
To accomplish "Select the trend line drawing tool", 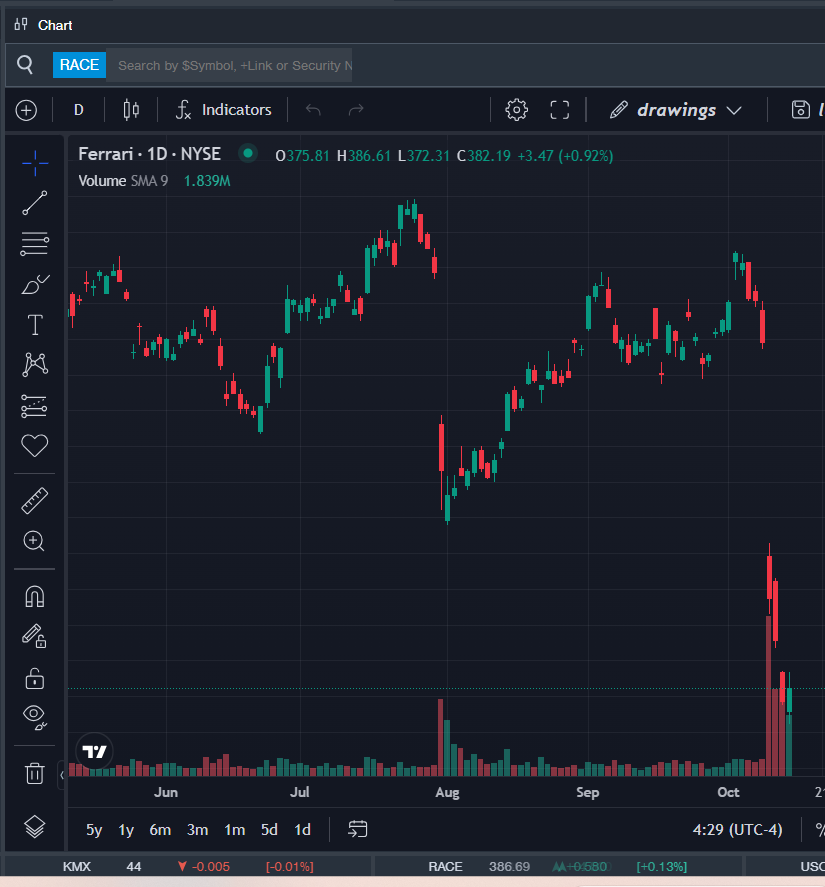I will (35, 203).
